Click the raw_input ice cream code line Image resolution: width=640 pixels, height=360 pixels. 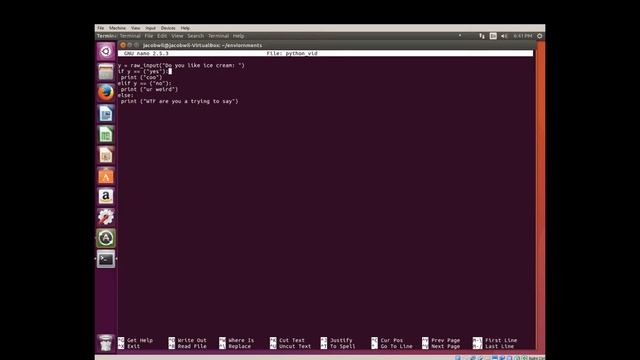pyautogui.click(x=181, y=65)
